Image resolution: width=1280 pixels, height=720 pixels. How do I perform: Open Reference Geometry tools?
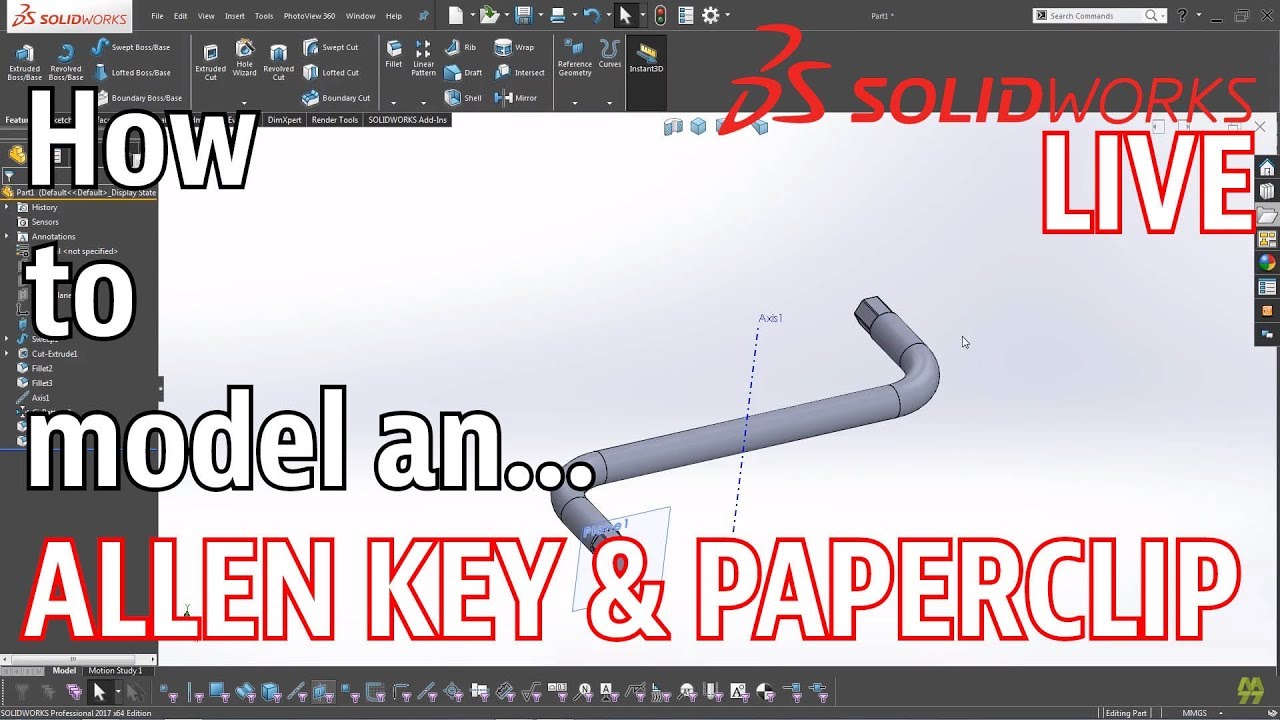point(575,58)
